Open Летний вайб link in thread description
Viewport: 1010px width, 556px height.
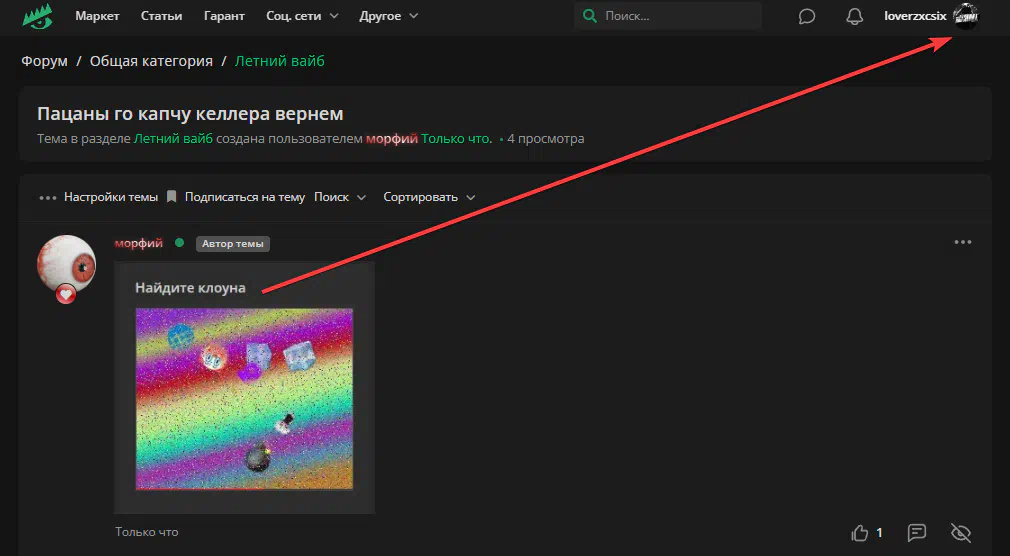tap(173, 139)
